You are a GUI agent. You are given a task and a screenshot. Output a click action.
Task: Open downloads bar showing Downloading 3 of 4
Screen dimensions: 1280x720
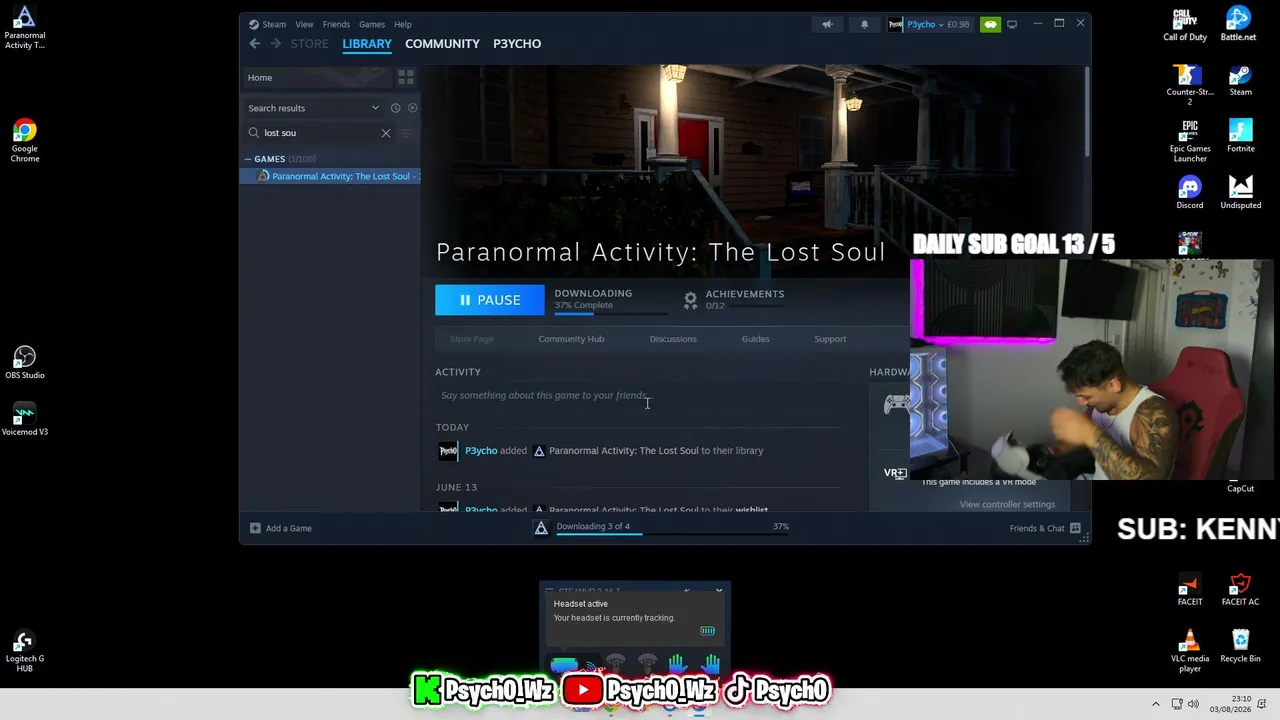point(663,527)
